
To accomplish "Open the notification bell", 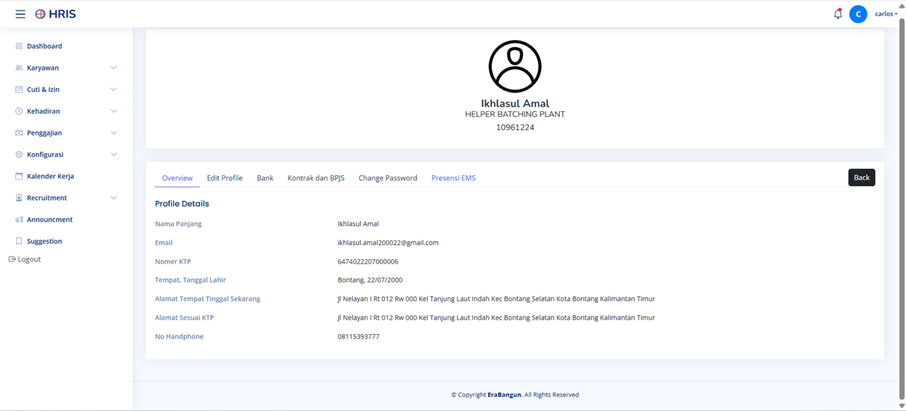I will 838,14.
